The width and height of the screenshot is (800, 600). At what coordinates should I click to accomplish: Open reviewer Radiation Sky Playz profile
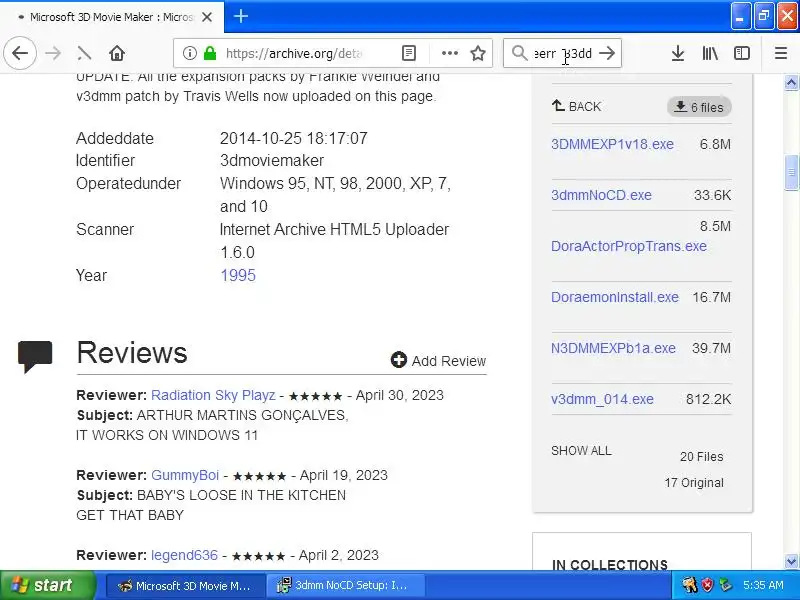[213, 395]
